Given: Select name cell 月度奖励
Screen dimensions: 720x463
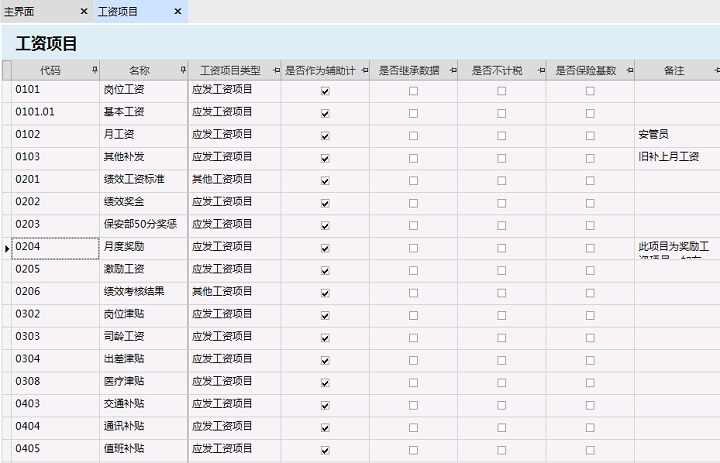Looking at the screenshot, I should 143,248.
